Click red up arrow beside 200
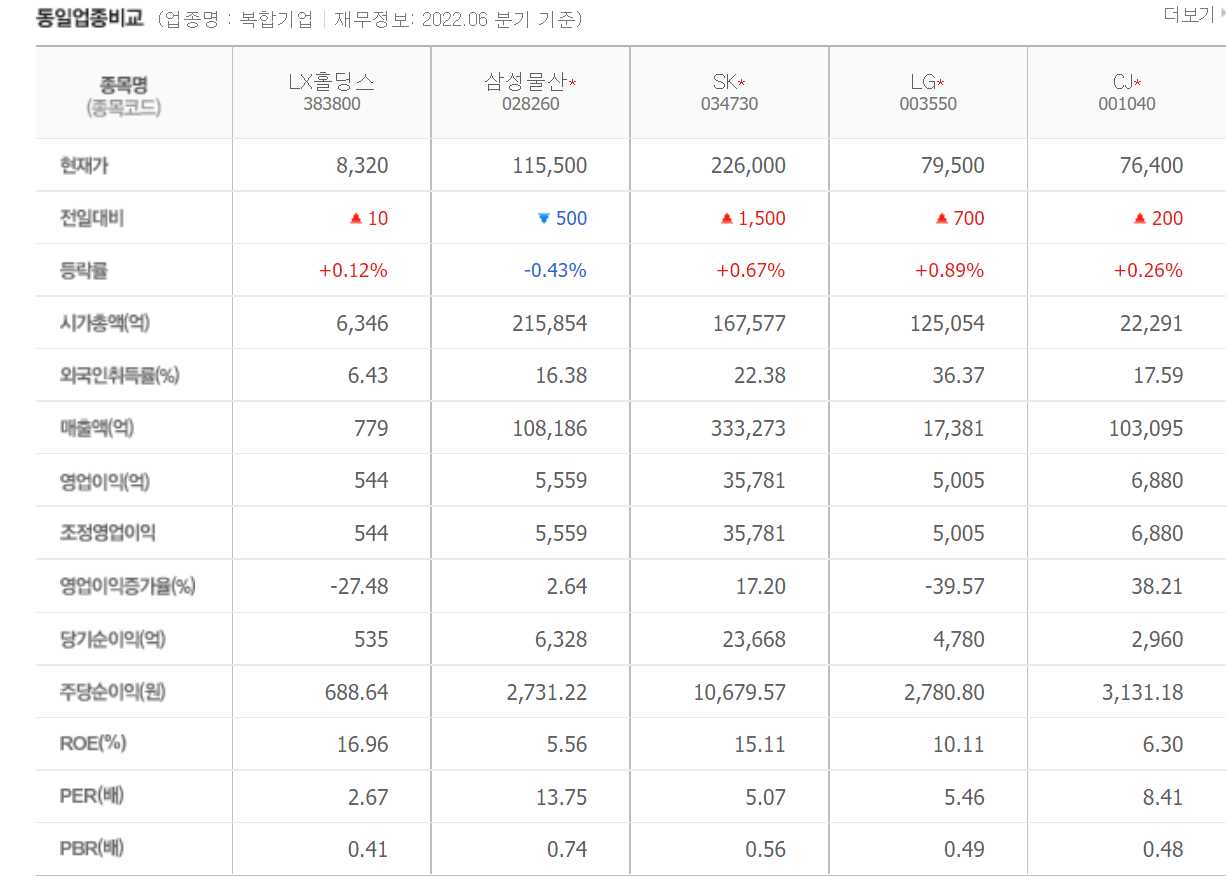This screenshot has height=881, width=1228. pyautogui.click(x=1140, y=218)
